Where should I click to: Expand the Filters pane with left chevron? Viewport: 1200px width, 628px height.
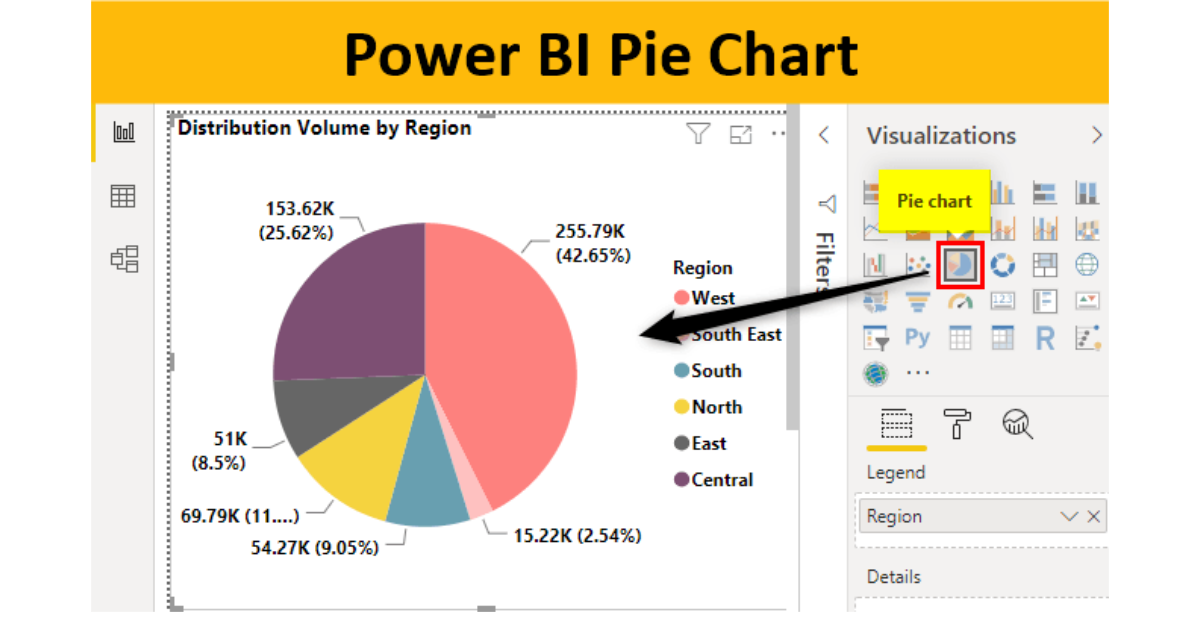[x=824, y=135]
